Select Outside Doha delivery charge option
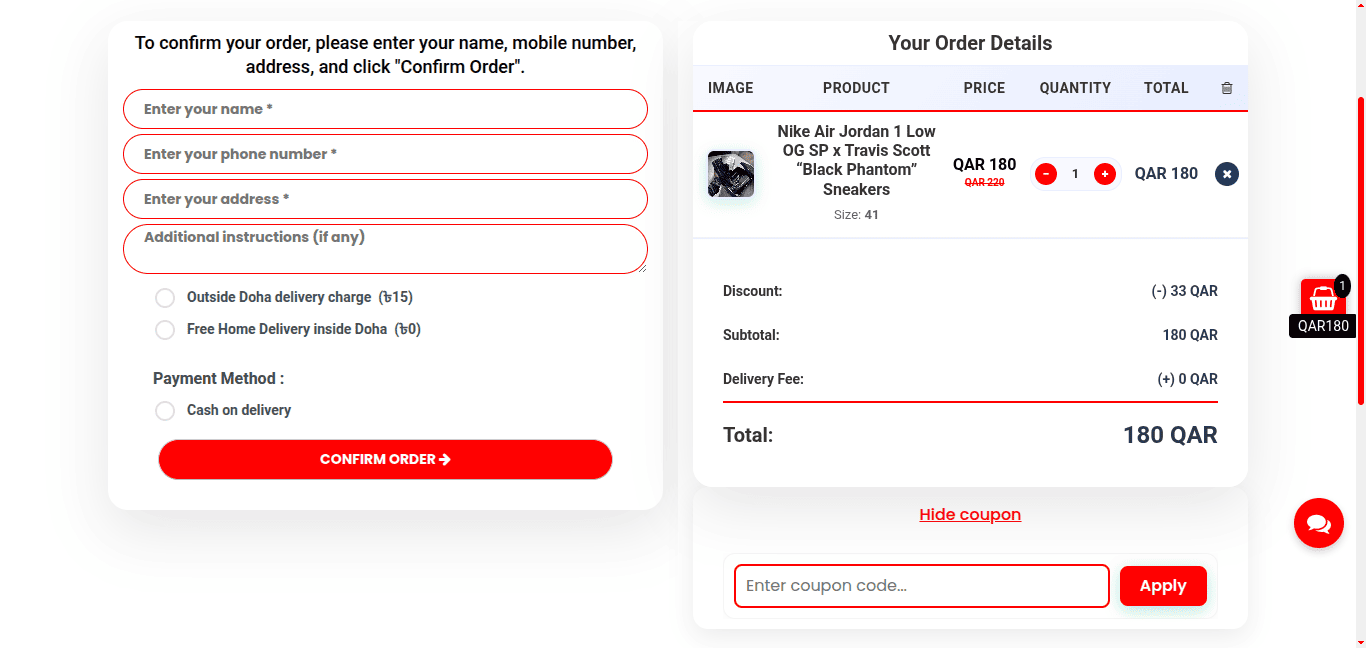This screenshot has height=648, width=1366. click(x=165, y=298)
